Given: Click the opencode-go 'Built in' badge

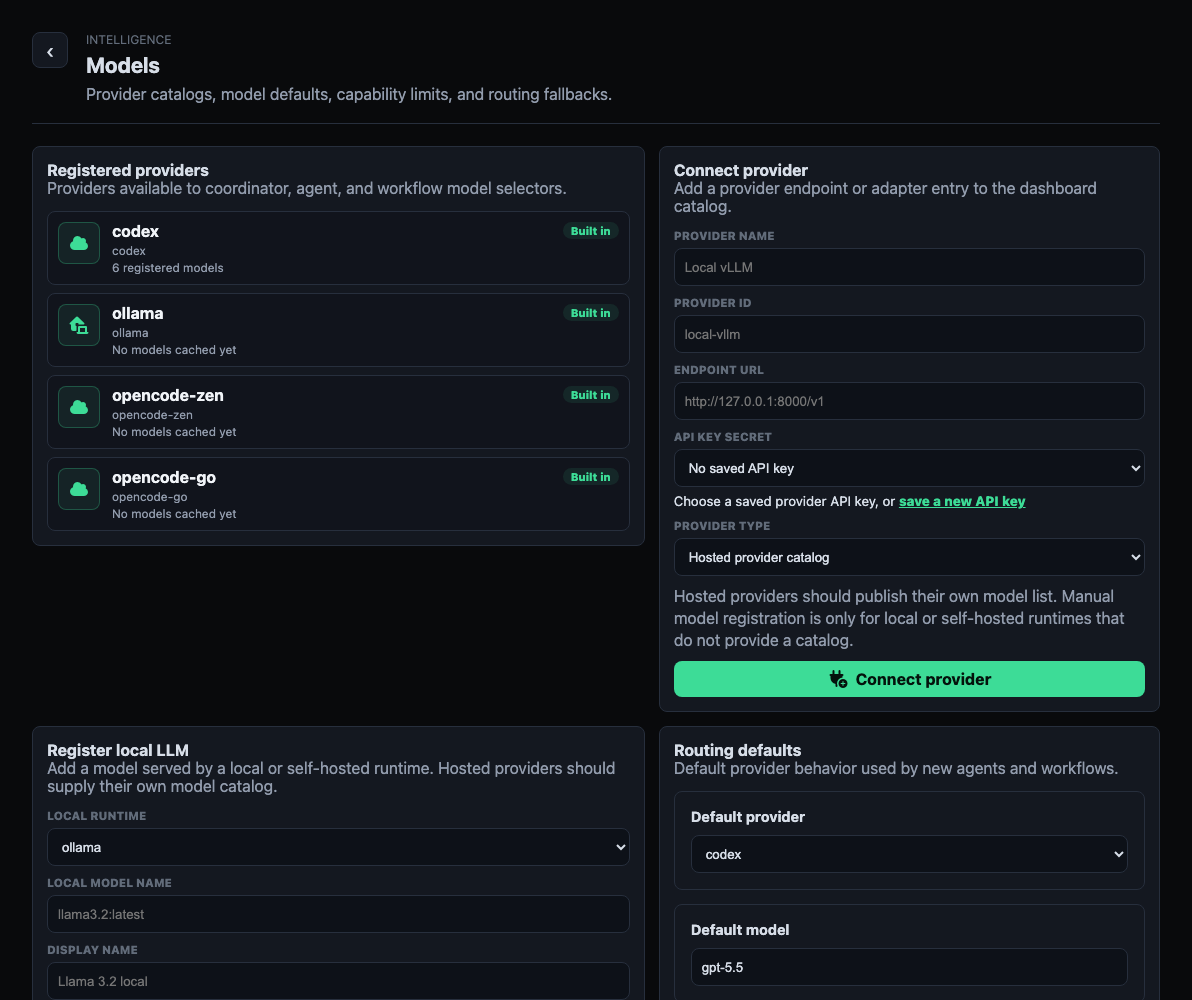Looking at the screenshot, I should [591, 478].
